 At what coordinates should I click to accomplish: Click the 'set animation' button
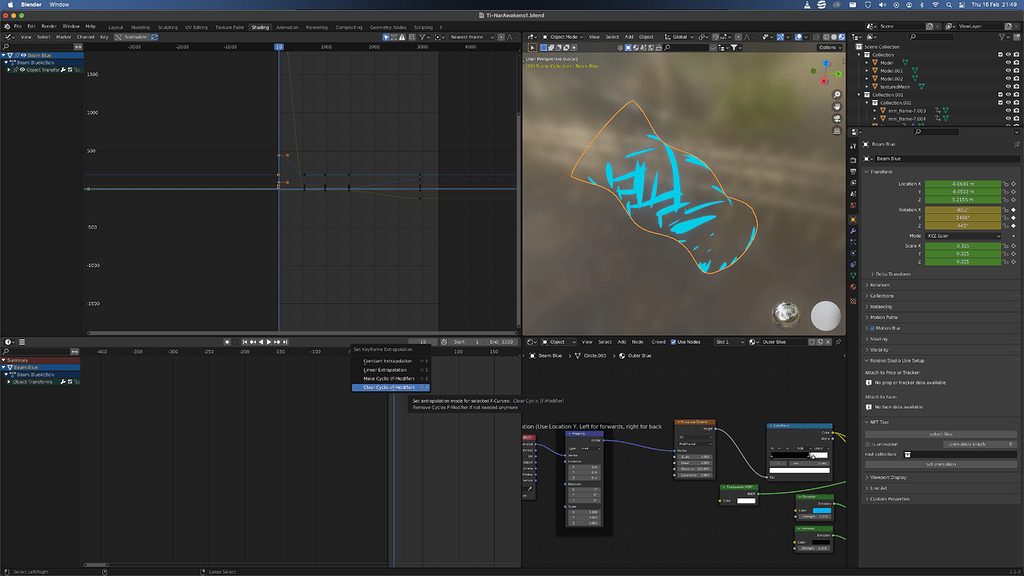tap(940, 464)
